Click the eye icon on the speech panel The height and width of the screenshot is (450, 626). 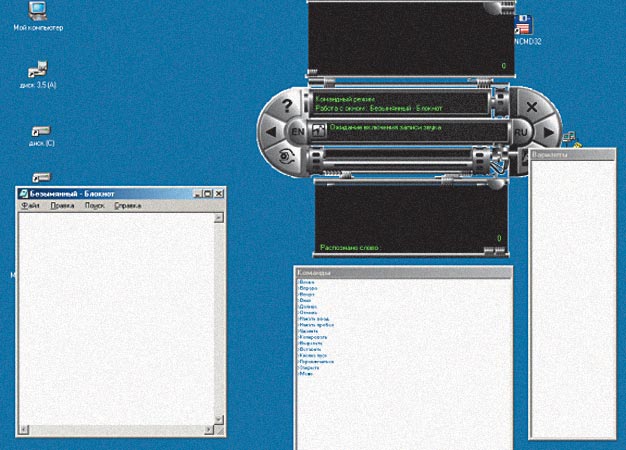point(288,156)
